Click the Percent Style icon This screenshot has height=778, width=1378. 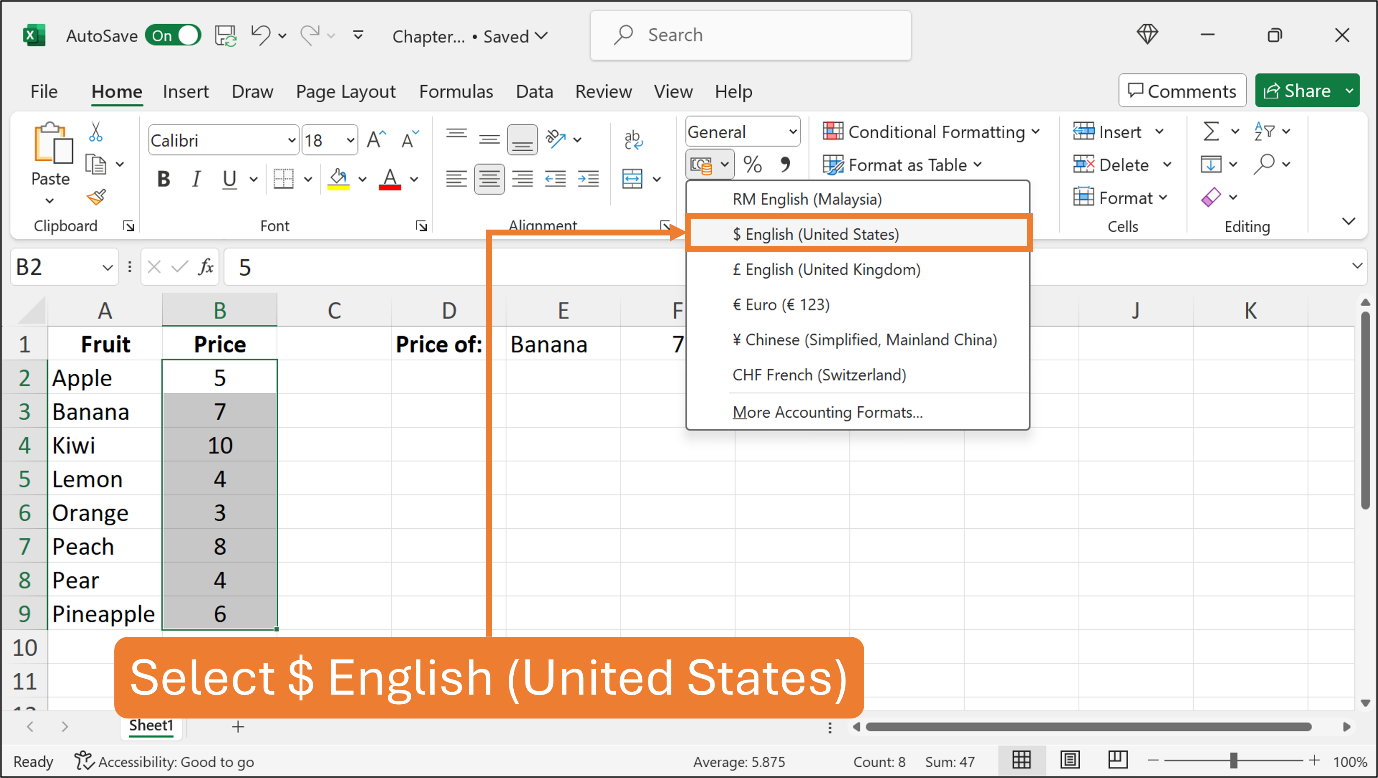pyautogui.click(x=753, y=164)
